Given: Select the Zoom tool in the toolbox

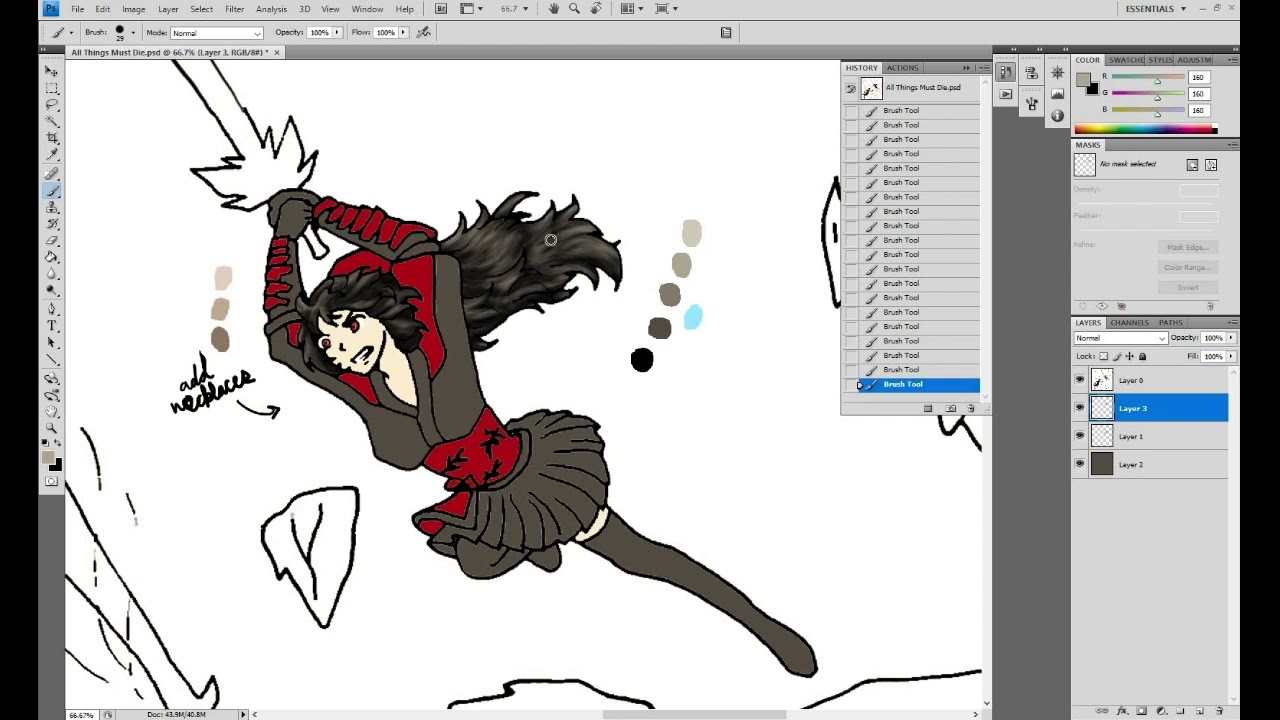Looking at the screenshot, I should click(52, 428).
